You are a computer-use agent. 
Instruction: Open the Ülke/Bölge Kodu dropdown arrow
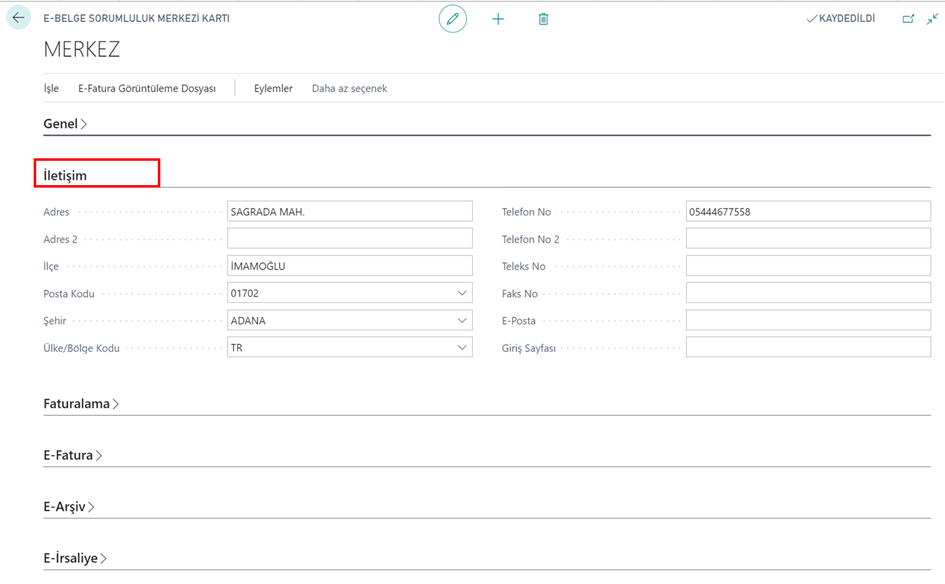(462, 347)
